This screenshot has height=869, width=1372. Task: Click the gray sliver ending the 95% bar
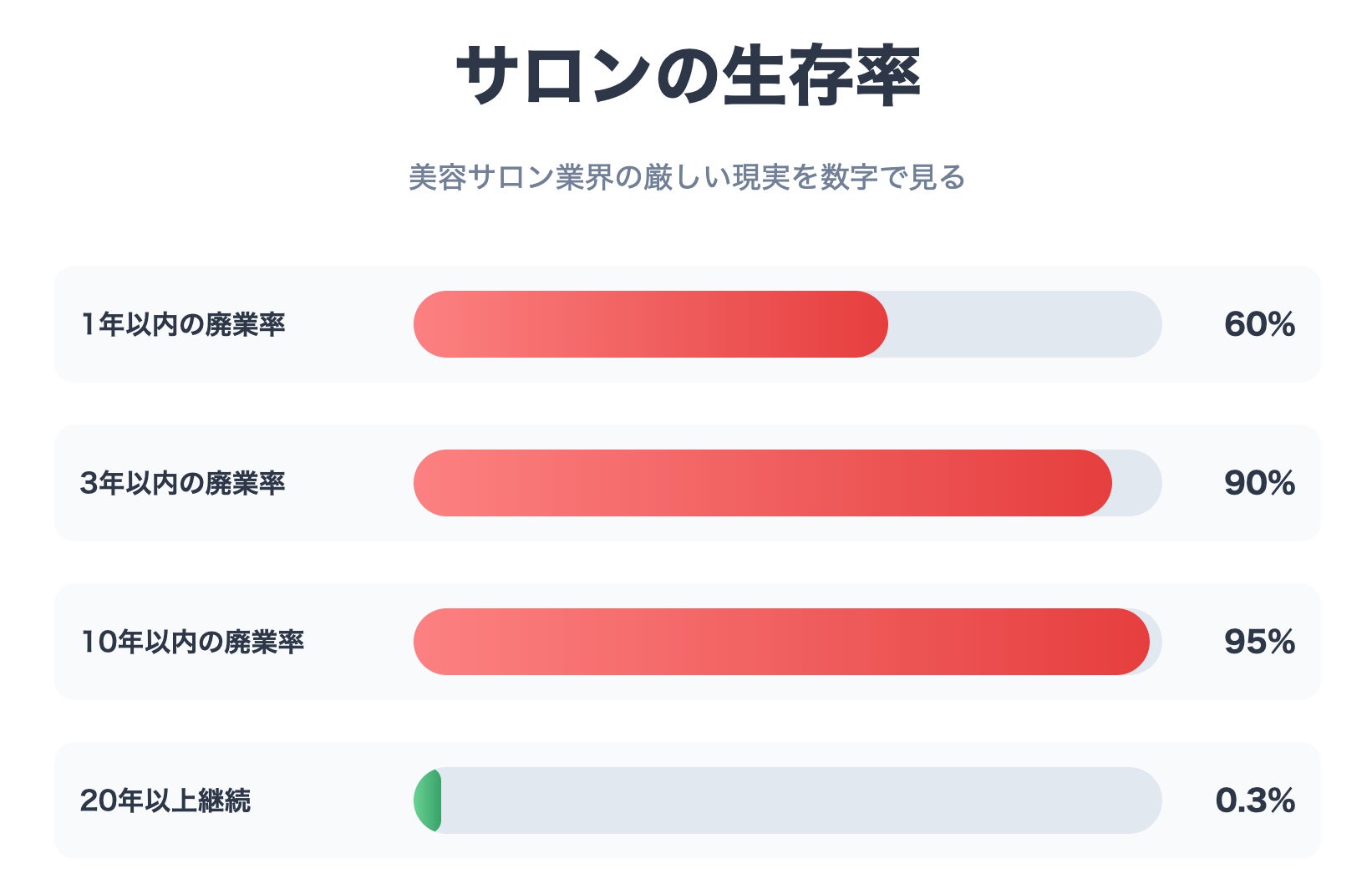1156,642
